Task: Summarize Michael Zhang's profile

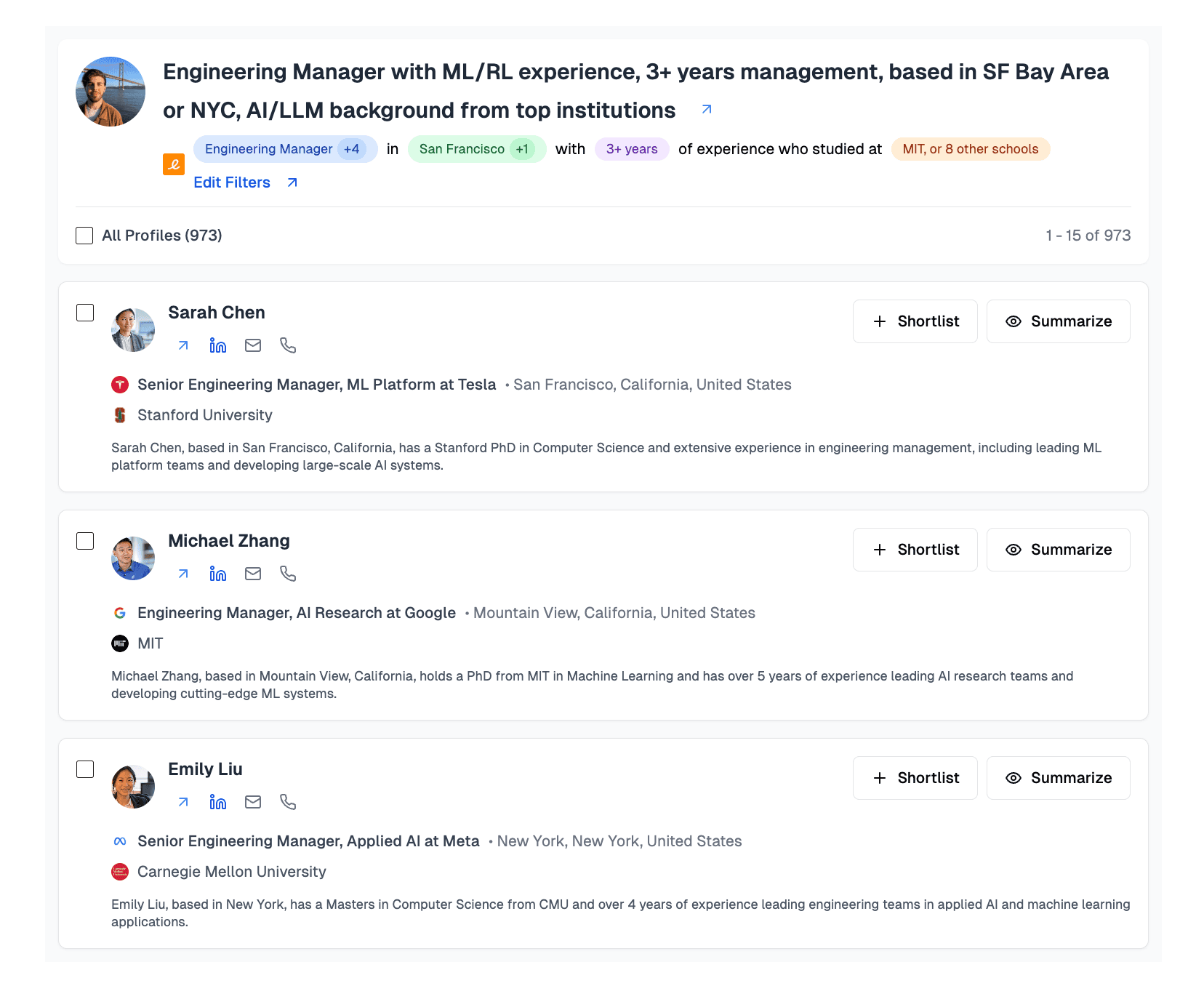Action: point(1058,550)
